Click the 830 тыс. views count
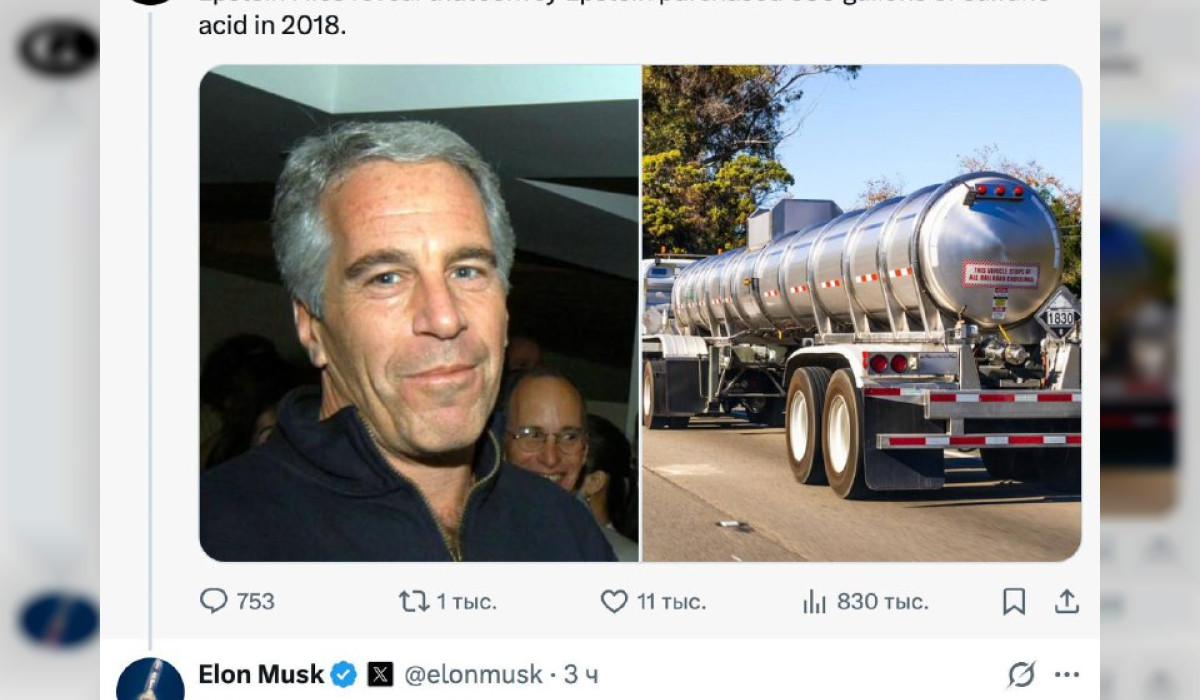 (882, 602)
